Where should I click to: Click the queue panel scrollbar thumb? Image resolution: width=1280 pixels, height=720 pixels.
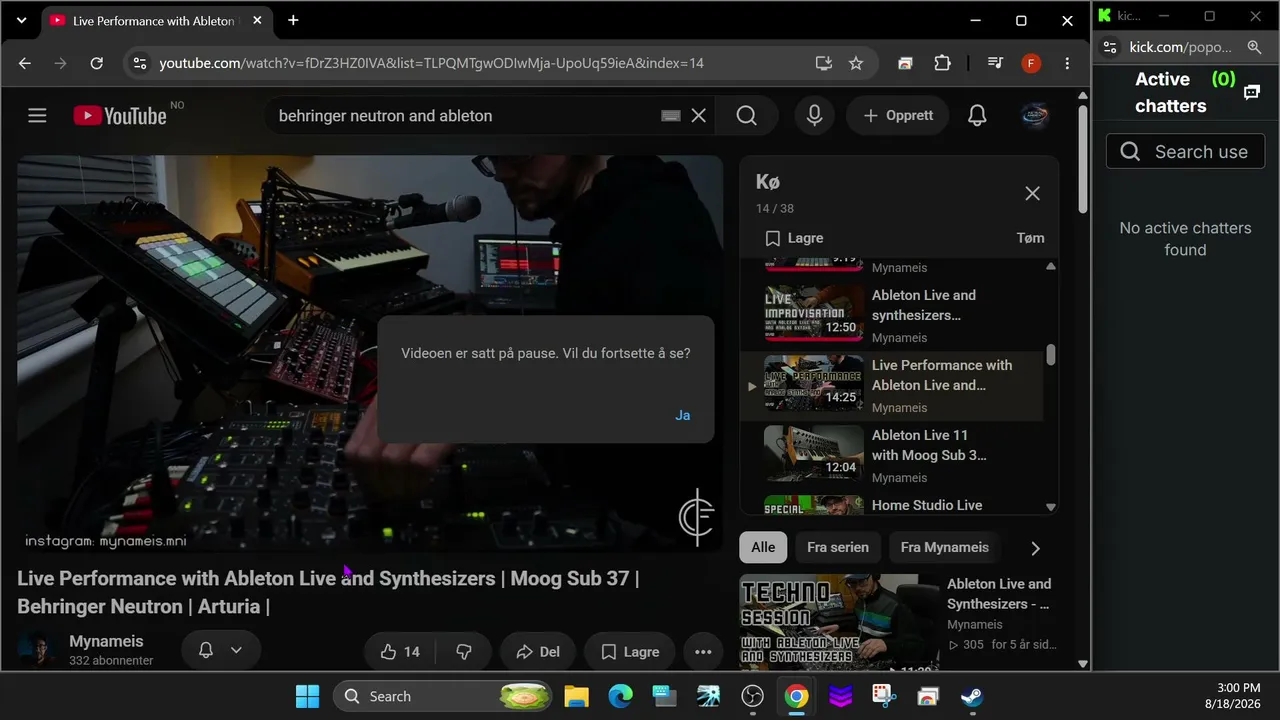tap(1051, 355)
